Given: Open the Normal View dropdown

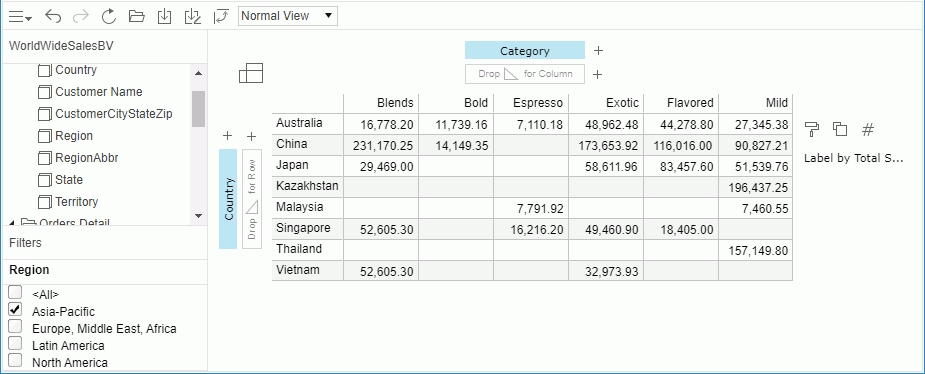Looking at the screenshot, I should pos(288,16).
